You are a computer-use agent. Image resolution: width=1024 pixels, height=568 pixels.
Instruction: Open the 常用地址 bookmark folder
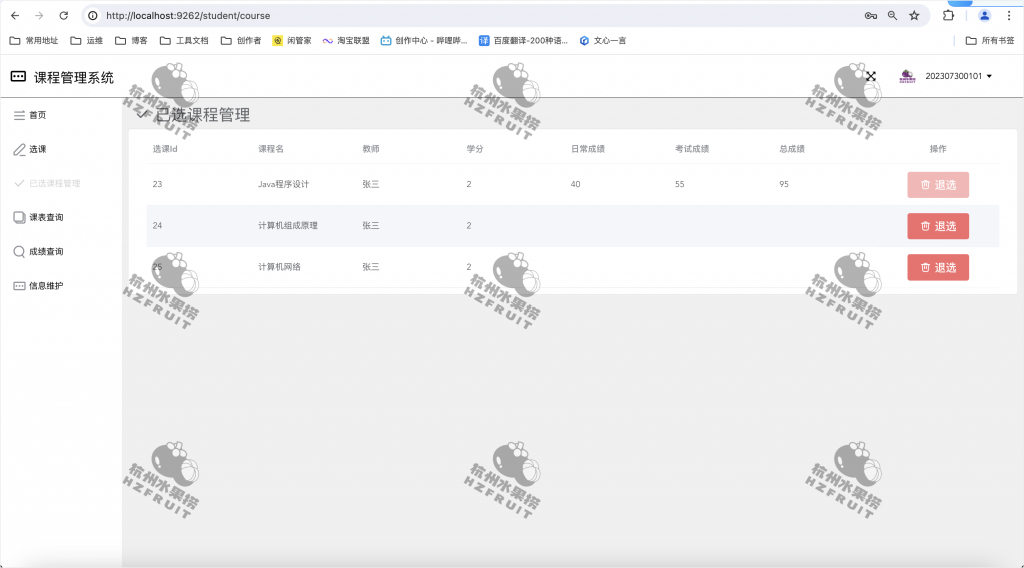tap(34, 40)
